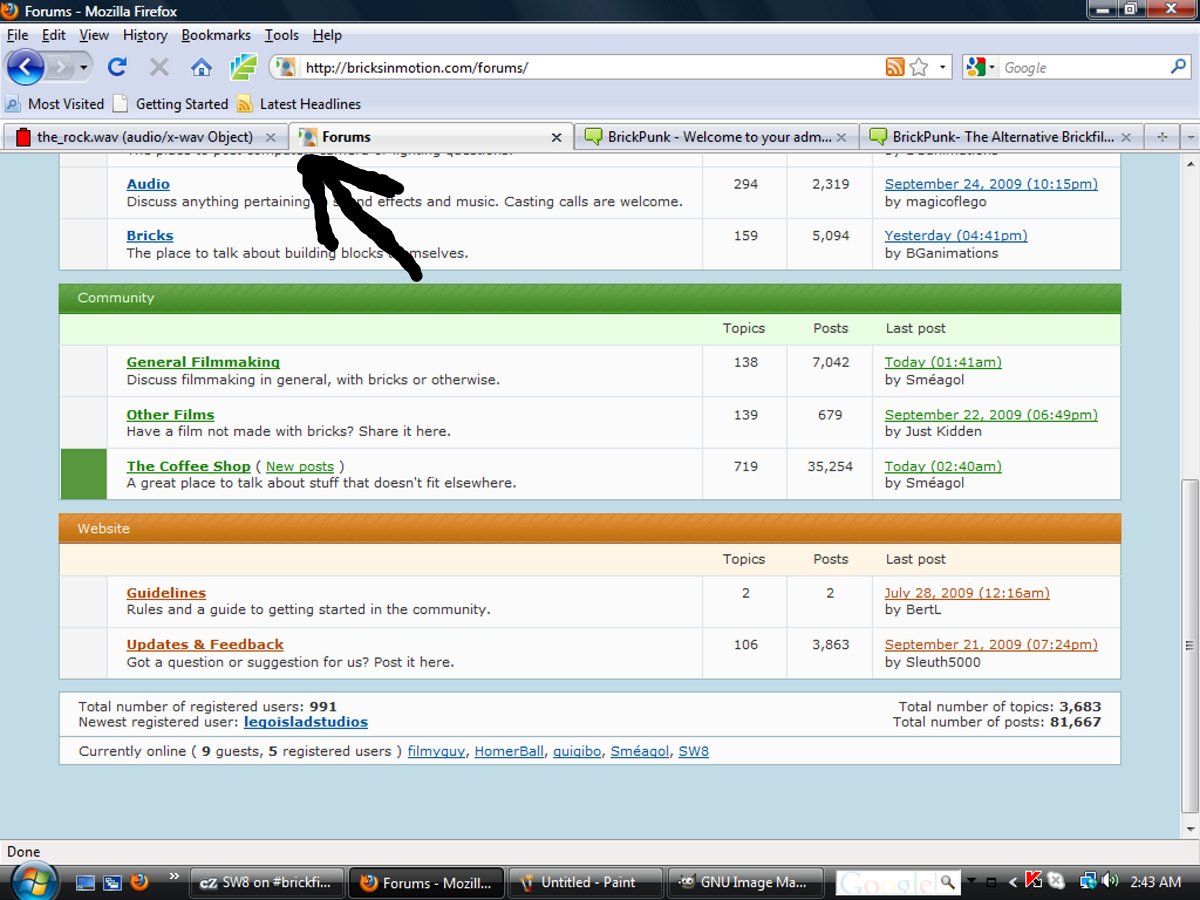Open the back/forward history dropdown arrow

pyautogui.click(x=84, y=68)
